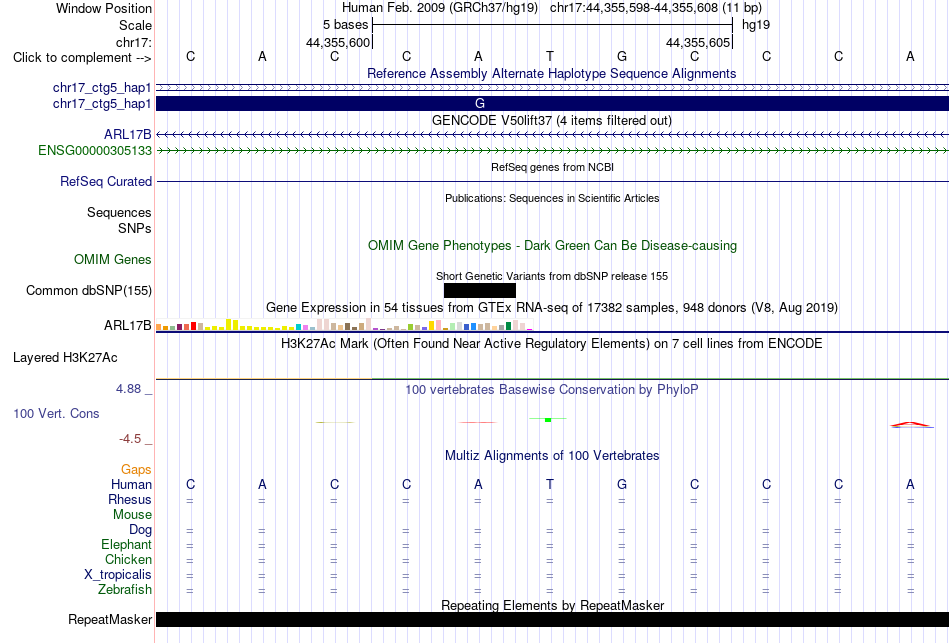
Task: Click the 'Human Feb. 2009 (GRCh37/hg19)' position header
Action: (440, 8)
